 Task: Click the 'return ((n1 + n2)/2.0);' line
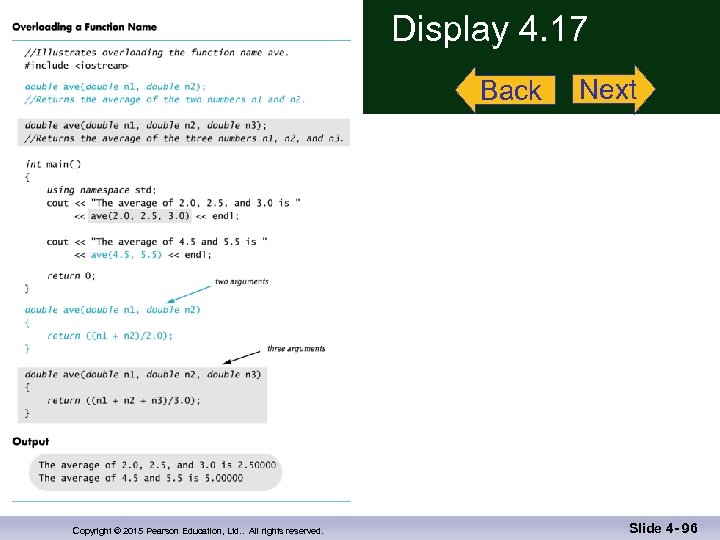tap(110, 336)
